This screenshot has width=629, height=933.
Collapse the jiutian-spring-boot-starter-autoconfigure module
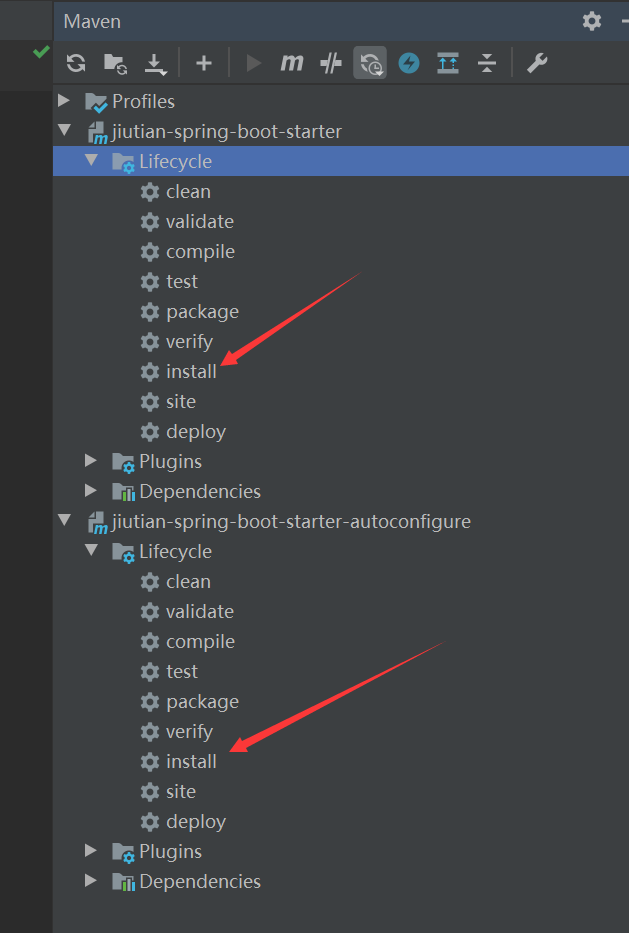coord(65,521)
